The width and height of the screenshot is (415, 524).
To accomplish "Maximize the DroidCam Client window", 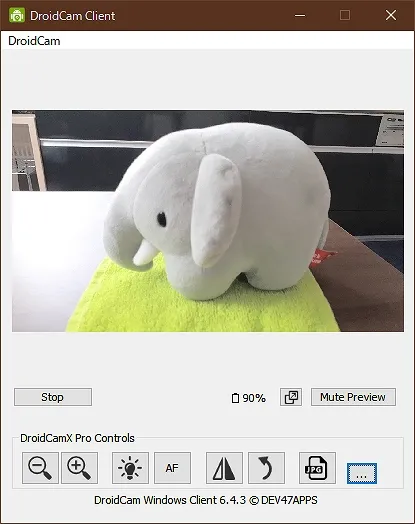I will tap(345, 15).
